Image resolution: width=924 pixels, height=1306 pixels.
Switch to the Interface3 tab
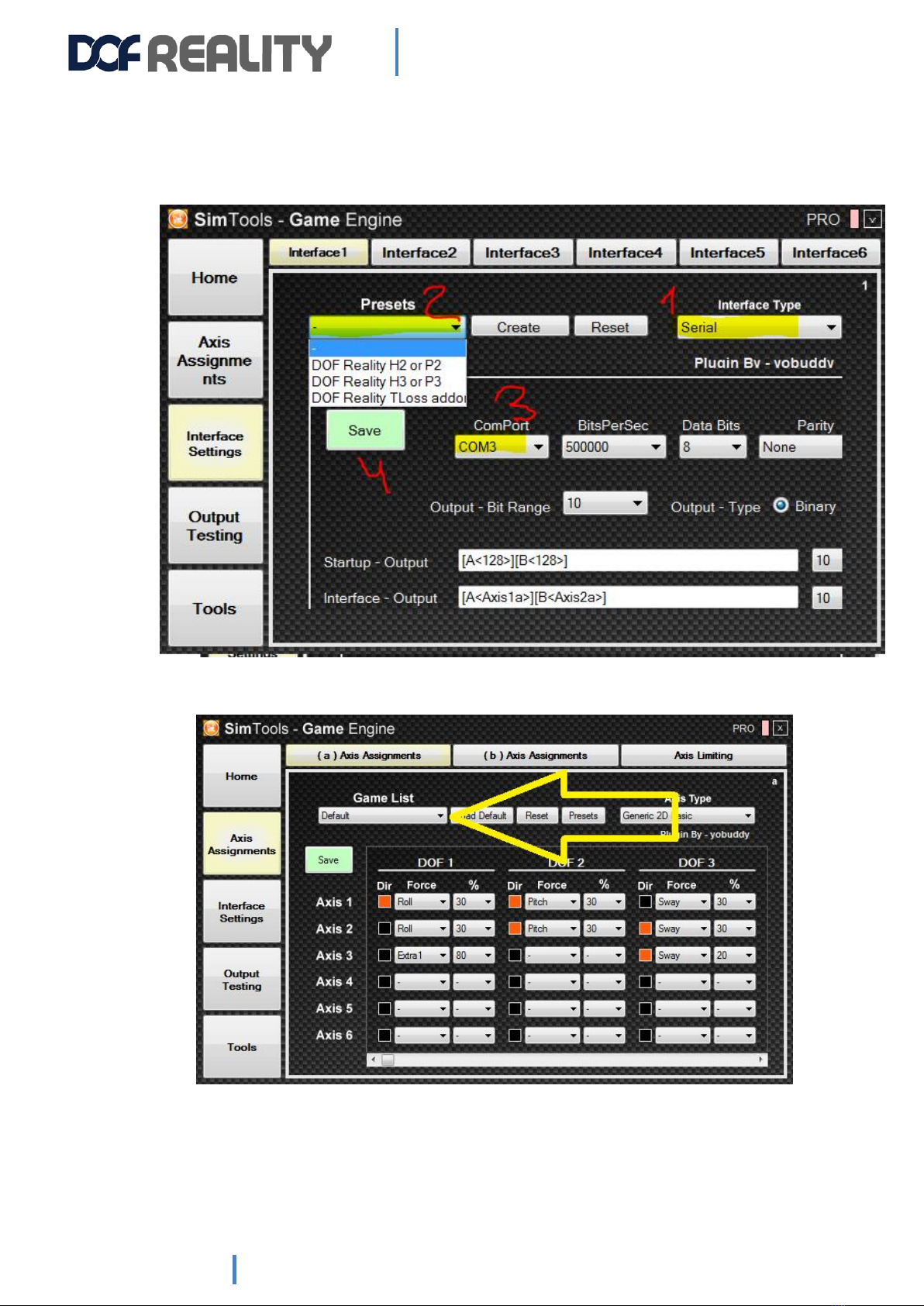pos(522,253)
